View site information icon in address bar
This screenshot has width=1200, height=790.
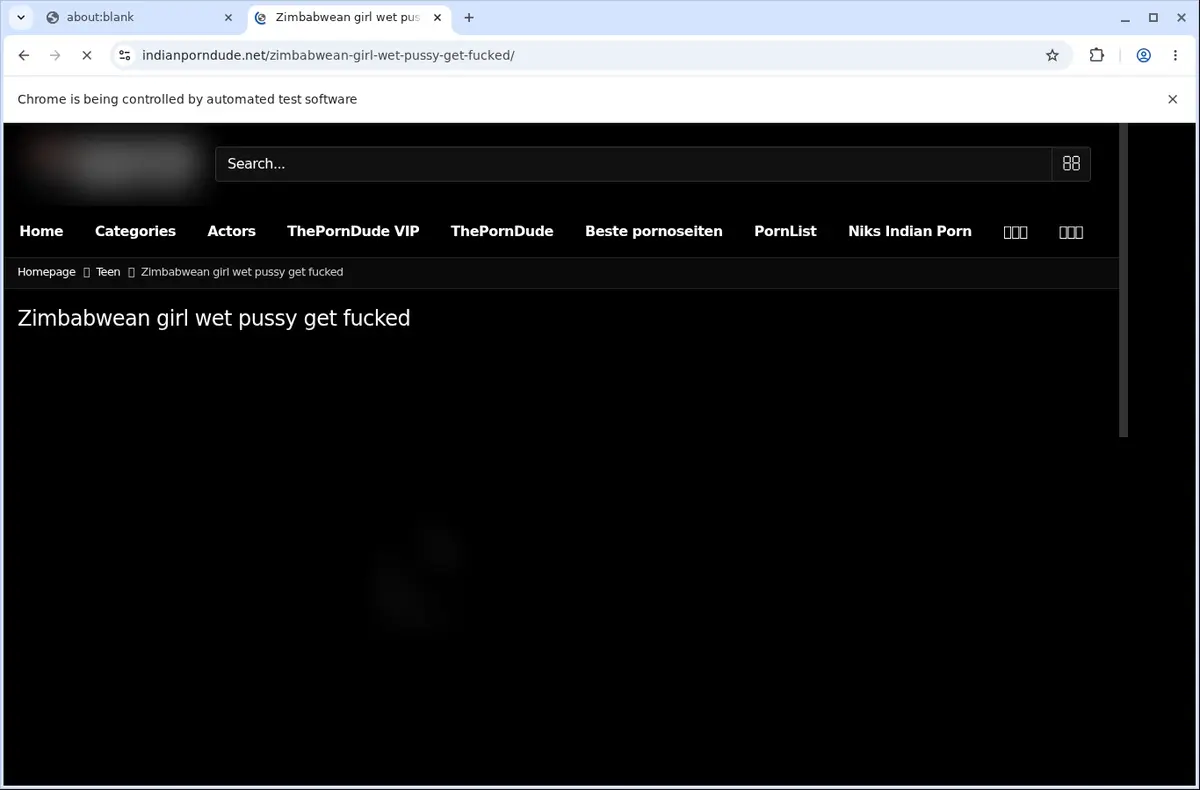click(x=125, y=55)
